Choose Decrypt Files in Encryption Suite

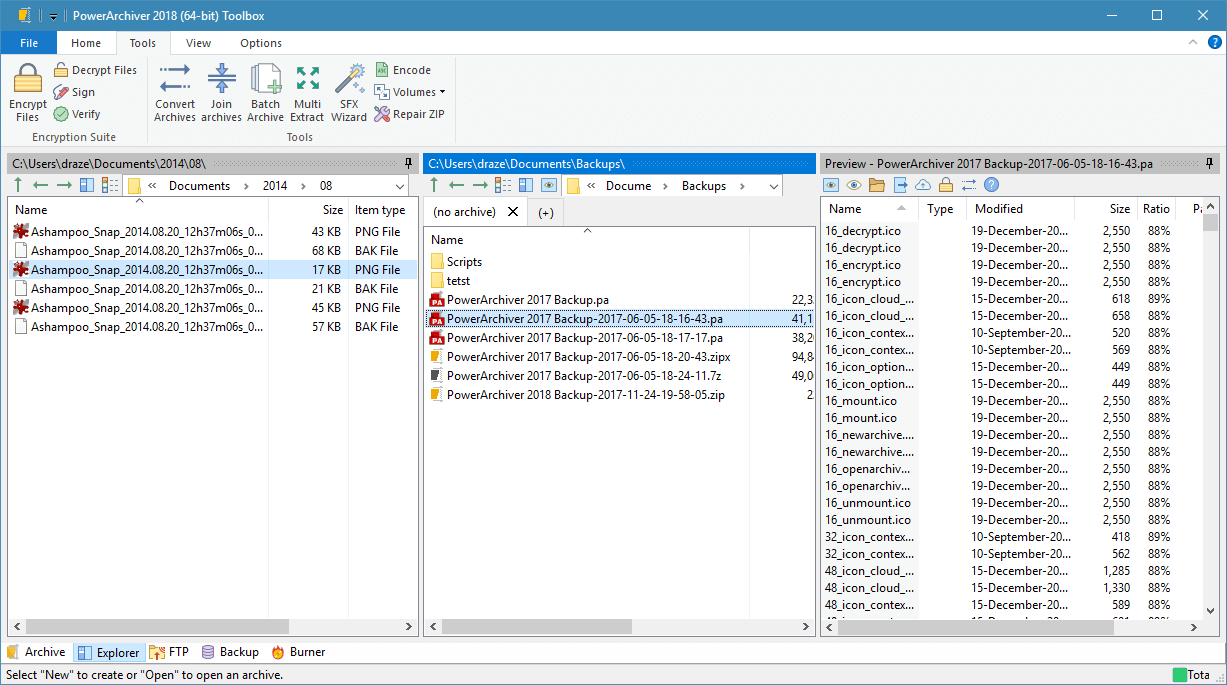click(95, 70)
